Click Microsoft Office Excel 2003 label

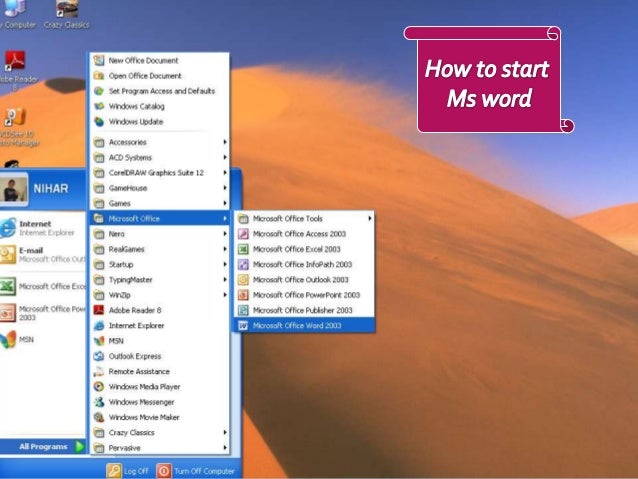pos(297,249)
